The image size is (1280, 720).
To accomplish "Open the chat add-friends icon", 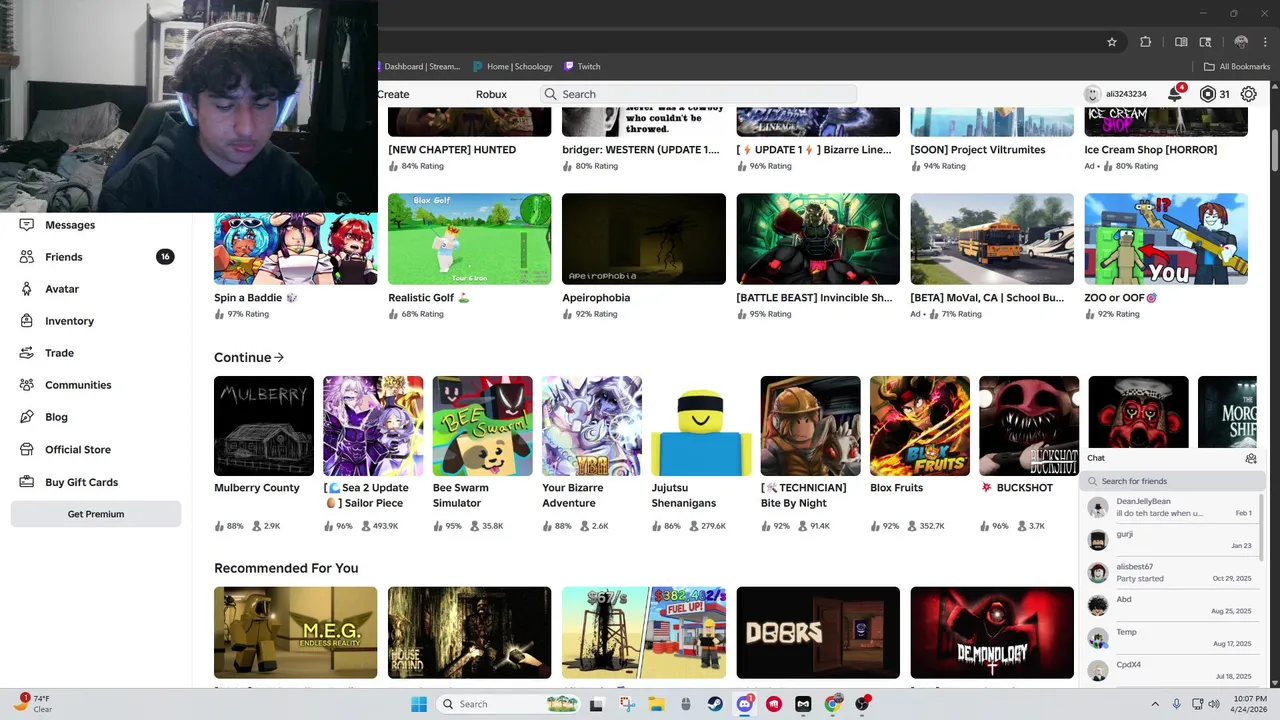I will click(x=1251, y=459).
